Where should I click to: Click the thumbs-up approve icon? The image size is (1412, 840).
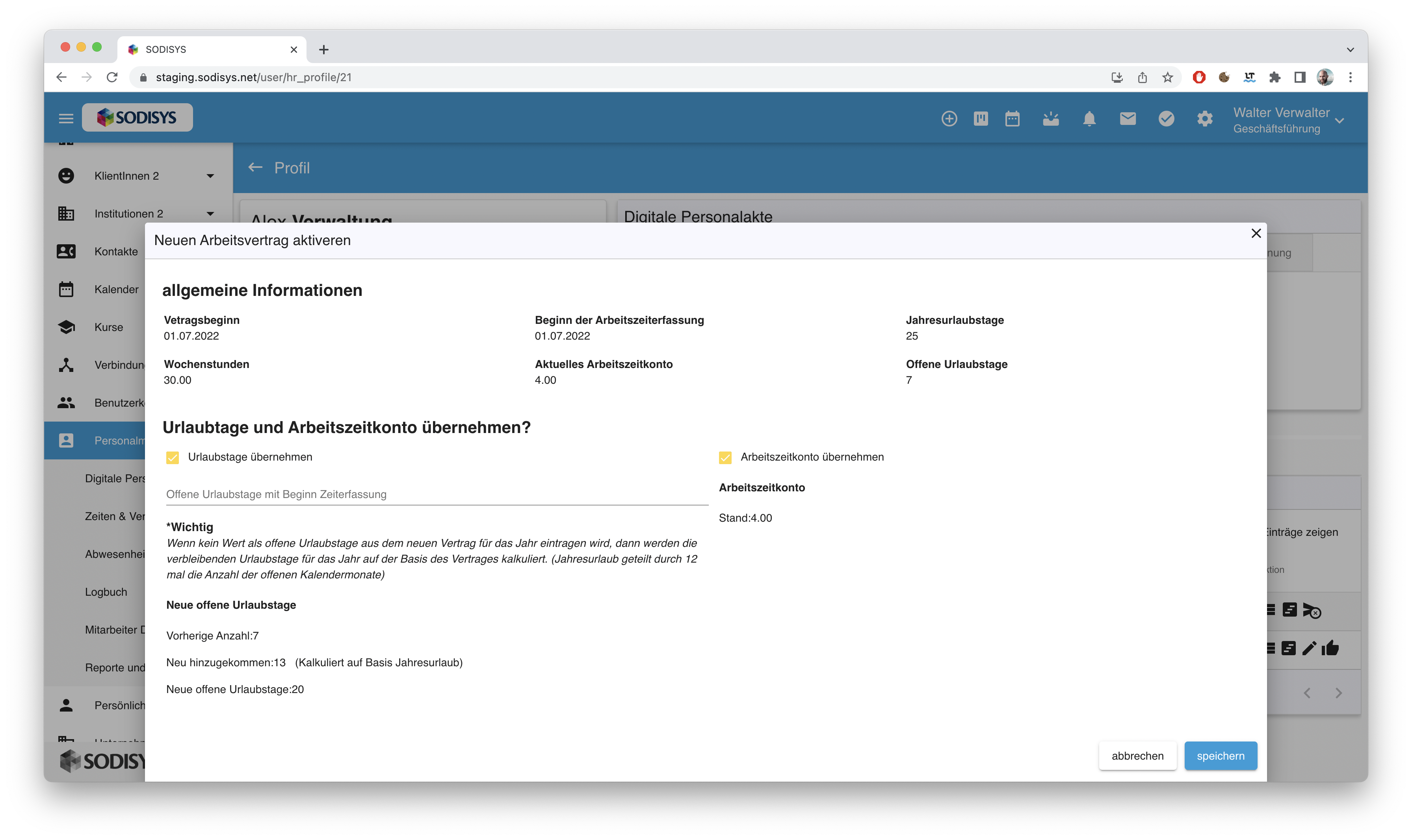coord(1330,648)
